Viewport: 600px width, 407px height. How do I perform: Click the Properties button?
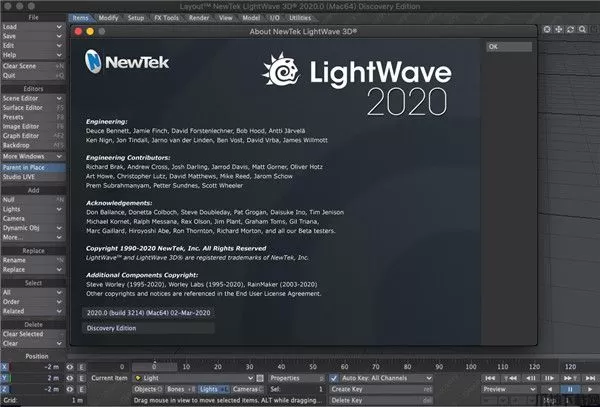[x=296, y=378]
